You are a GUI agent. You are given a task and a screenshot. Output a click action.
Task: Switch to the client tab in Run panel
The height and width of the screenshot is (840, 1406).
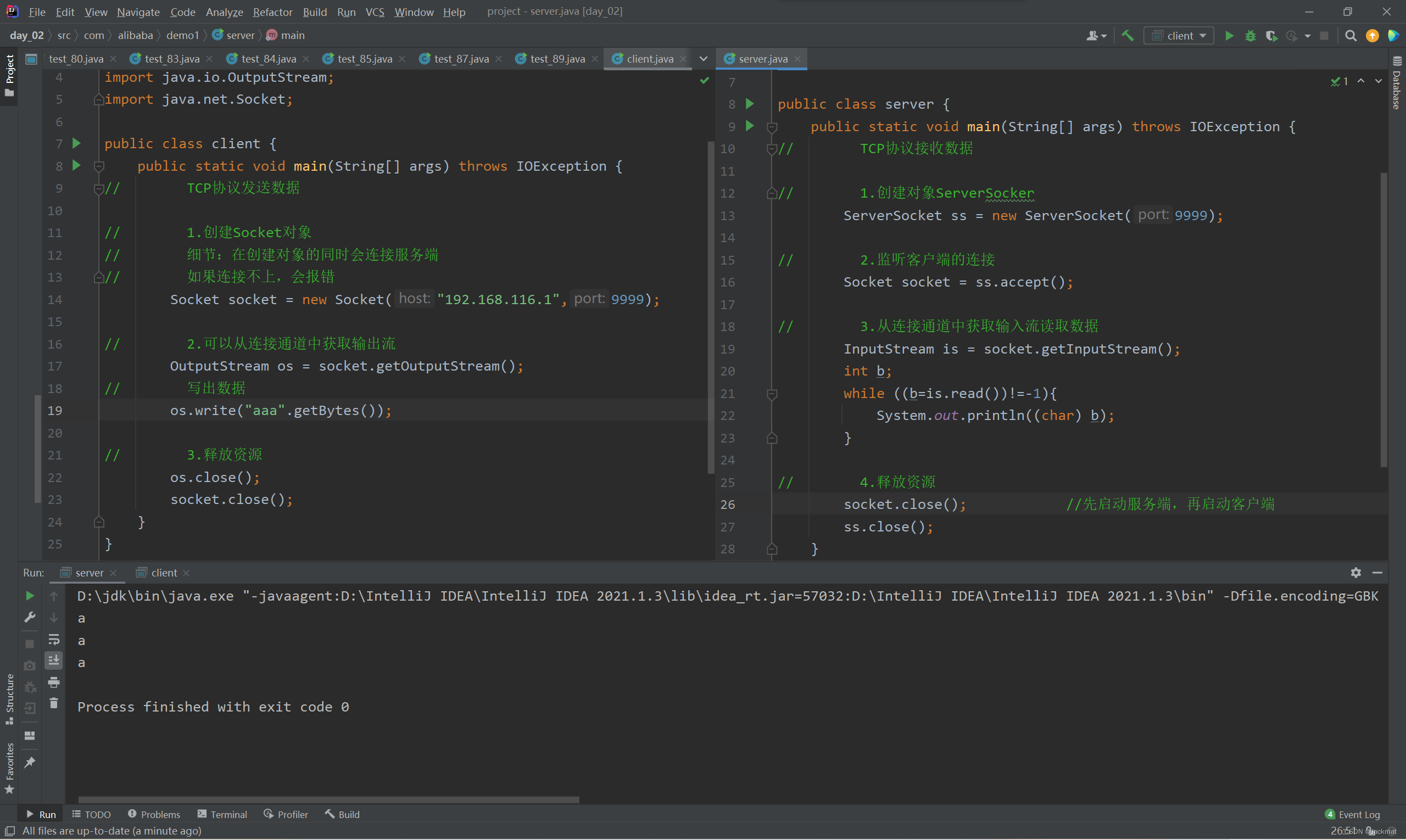tap(164, 573)
